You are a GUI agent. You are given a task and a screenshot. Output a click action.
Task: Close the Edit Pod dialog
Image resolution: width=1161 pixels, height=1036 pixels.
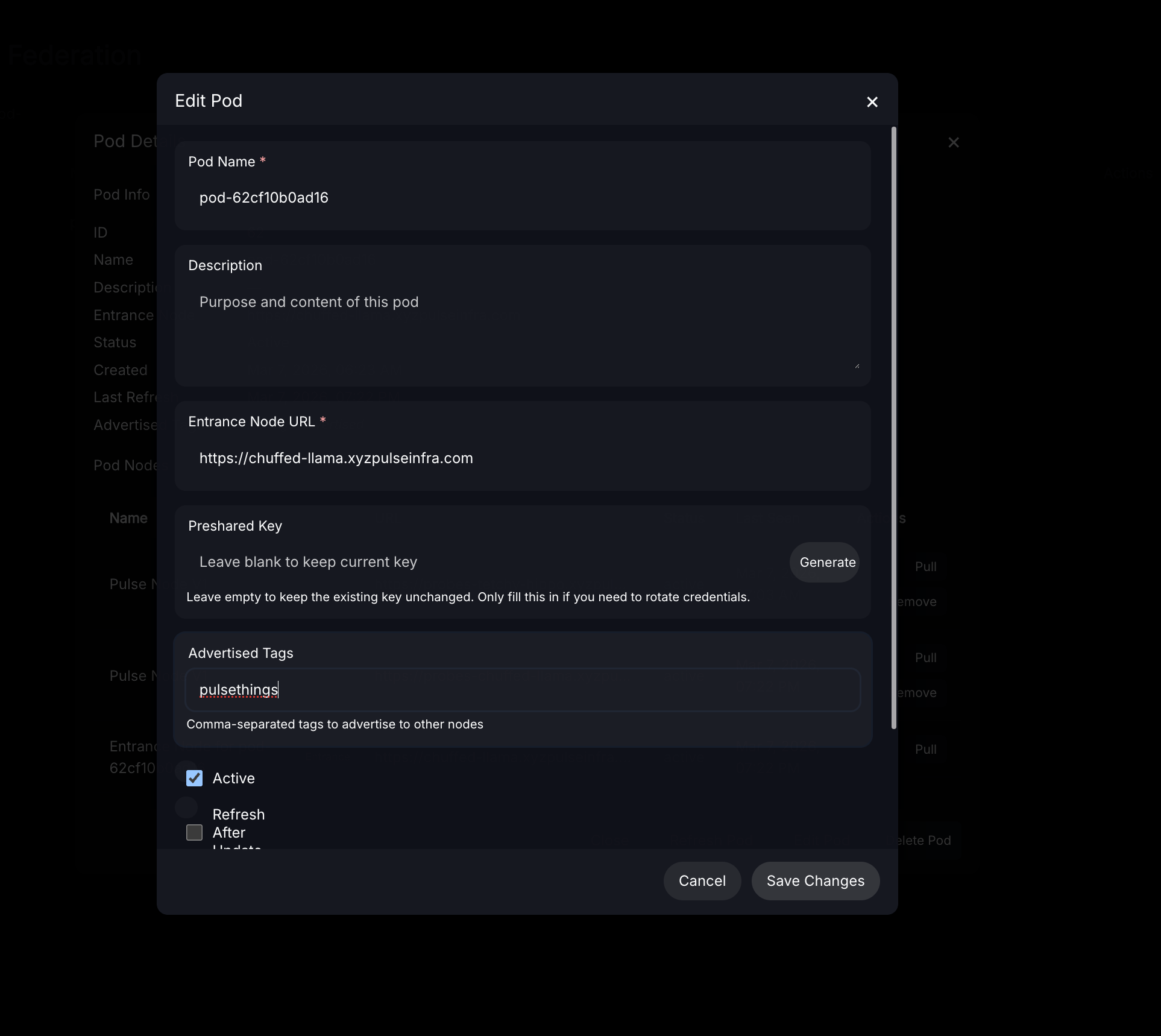[872, 102]
